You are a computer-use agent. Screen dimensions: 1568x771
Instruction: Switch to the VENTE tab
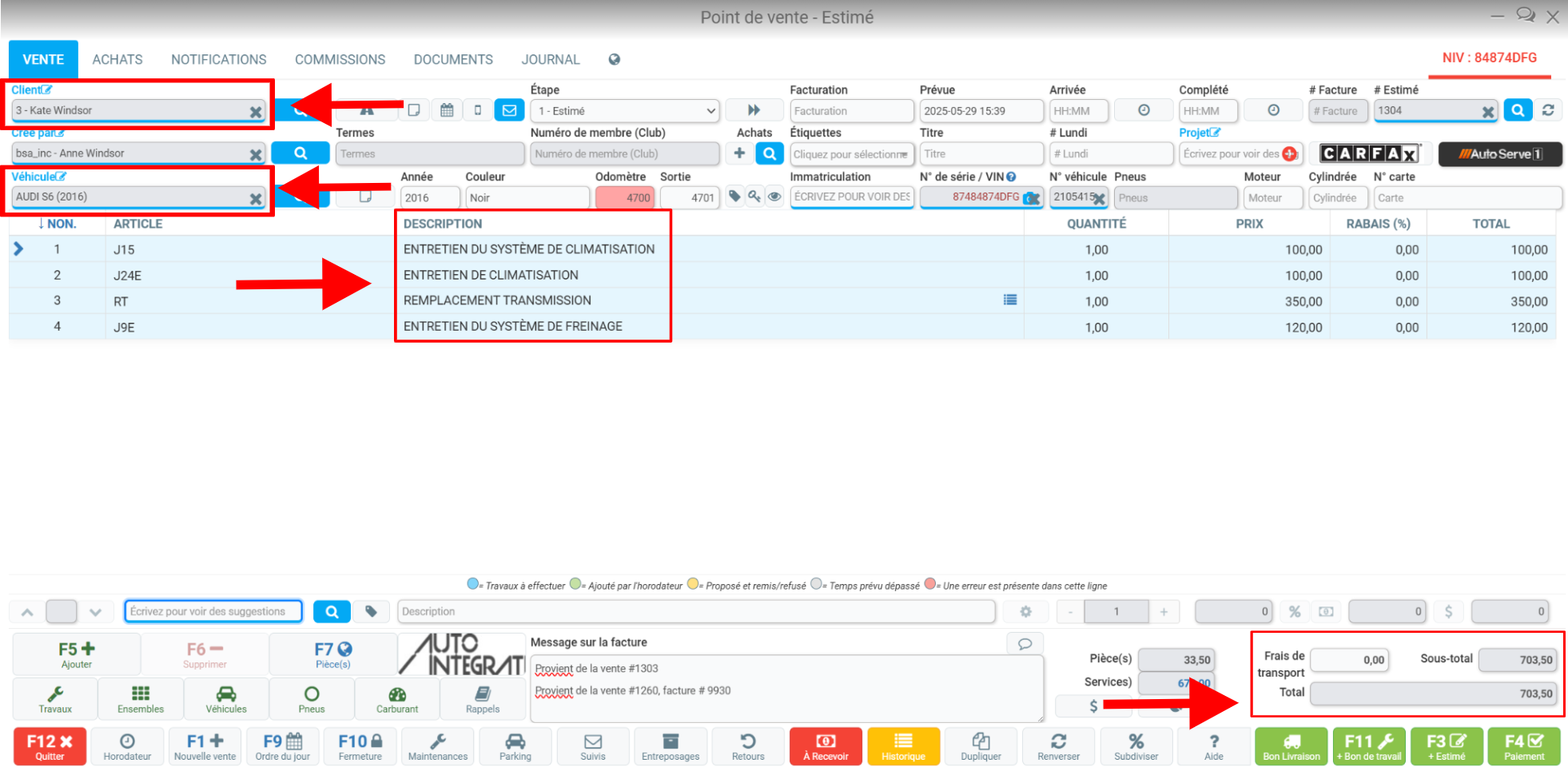(43, 59)
